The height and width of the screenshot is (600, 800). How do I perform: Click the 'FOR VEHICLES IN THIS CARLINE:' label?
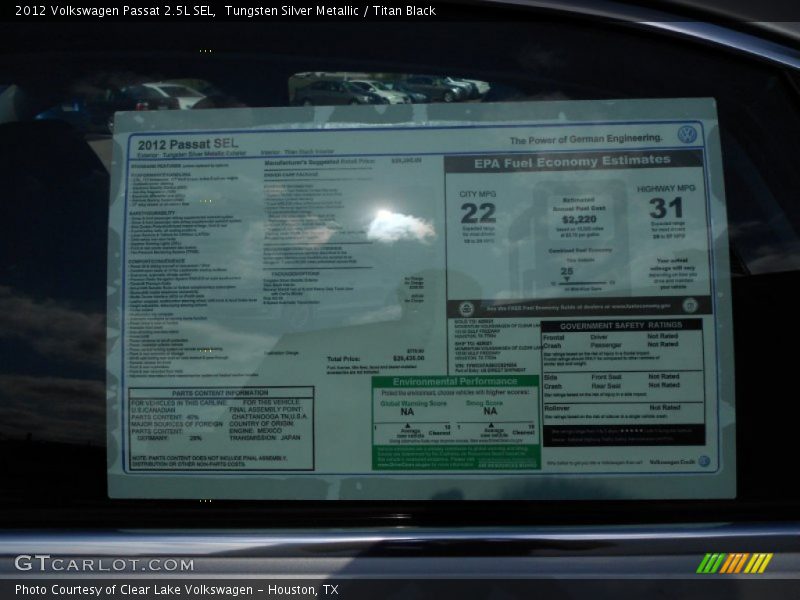click(179, 403)
